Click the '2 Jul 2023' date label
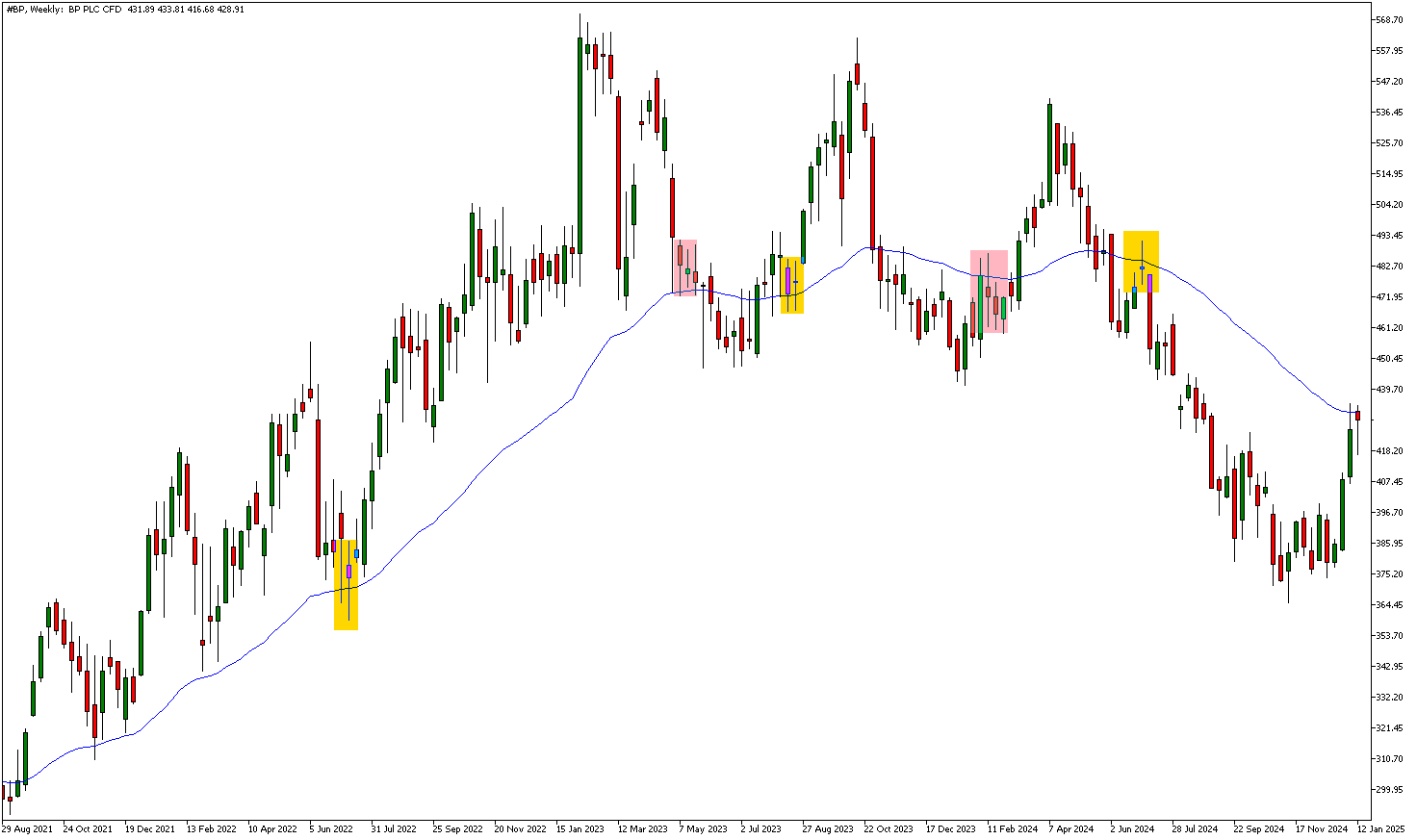1417x840 pixels. [761, 828]
